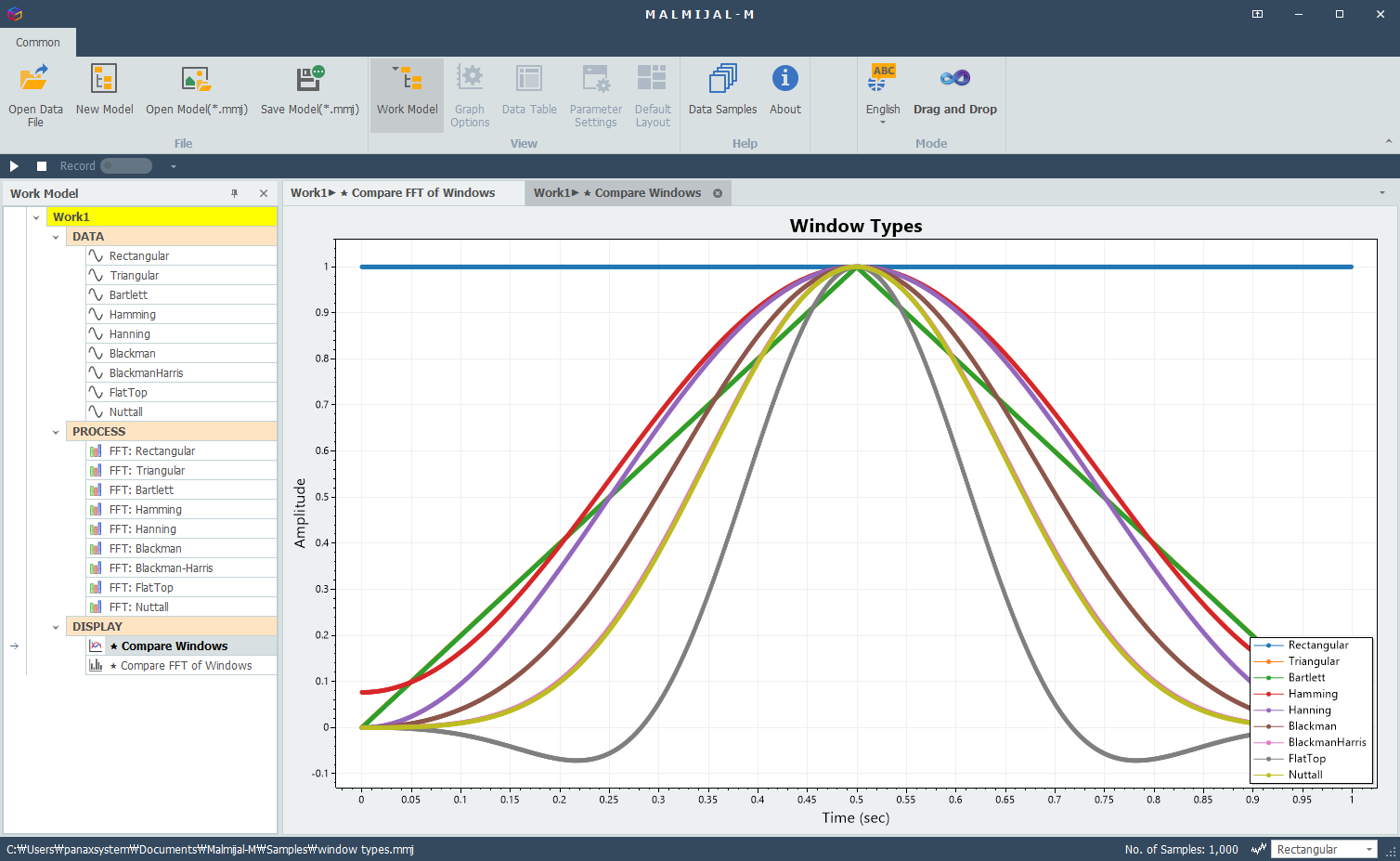Open the Rectangular combo box in status bar

[1324, 849]
